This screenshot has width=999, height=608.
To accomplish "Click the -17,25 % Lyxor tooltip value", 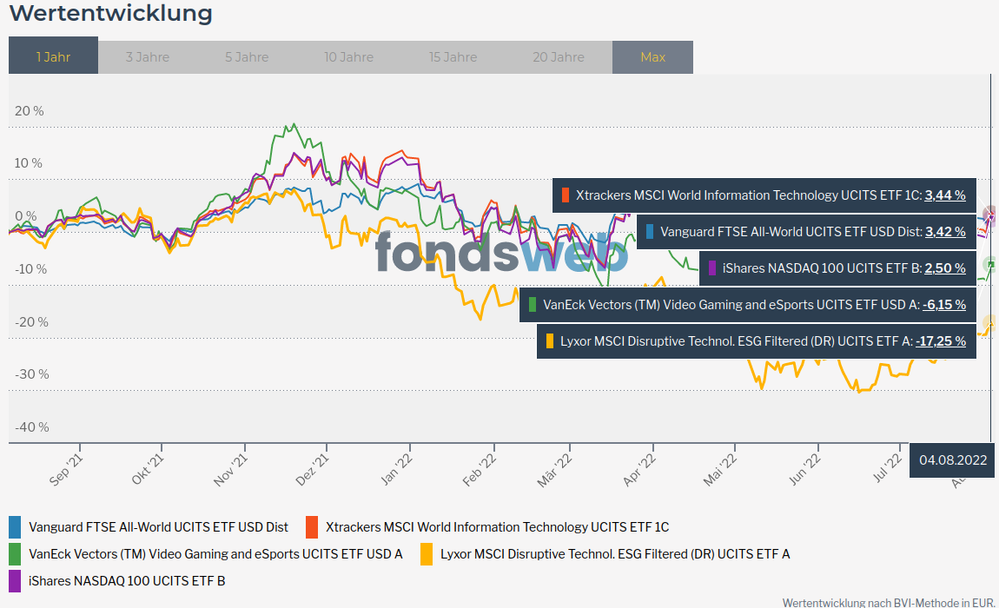I will 941,341.
